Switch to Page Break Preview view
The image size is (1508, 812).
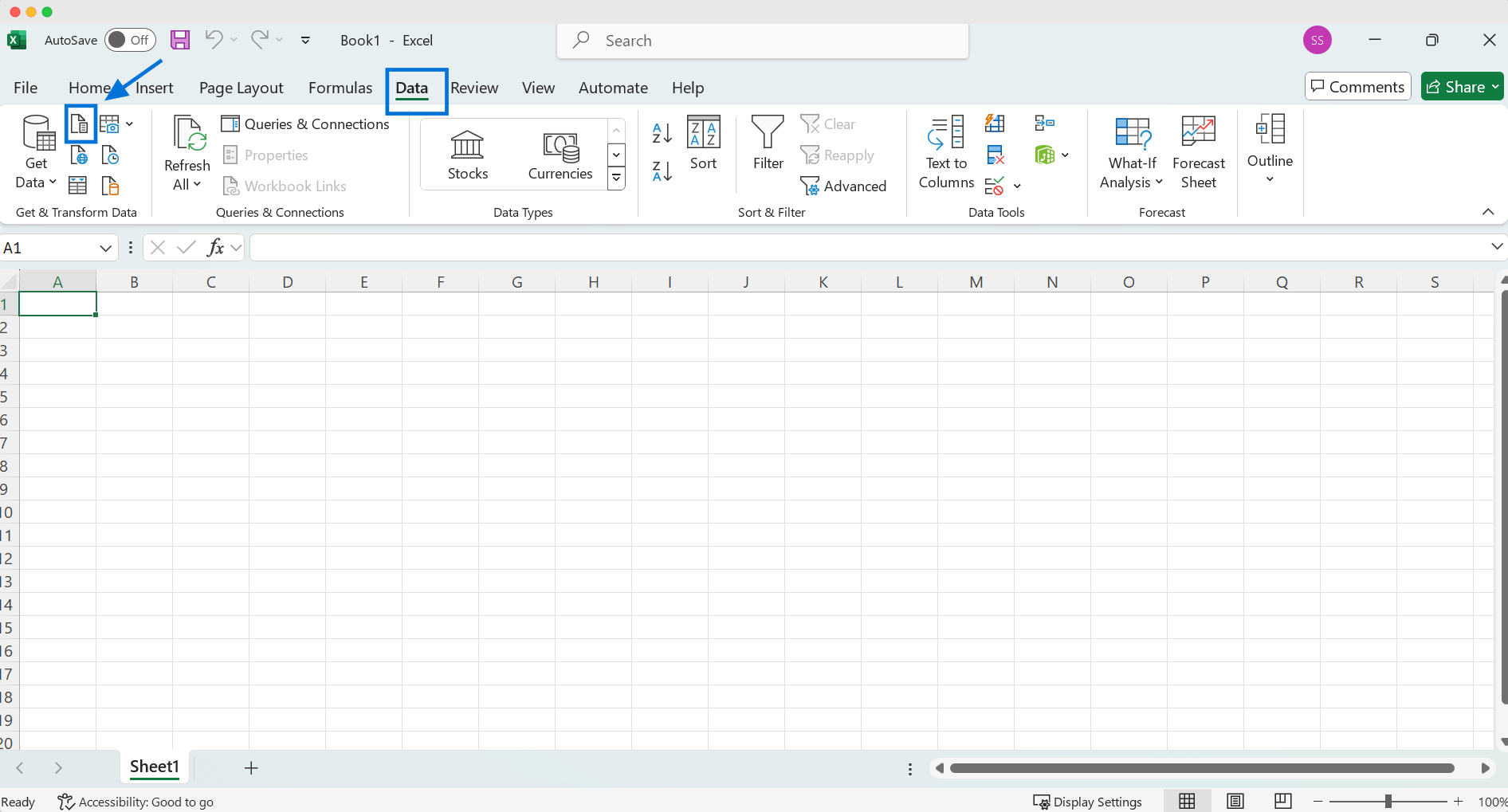[x=1282, y=802]
